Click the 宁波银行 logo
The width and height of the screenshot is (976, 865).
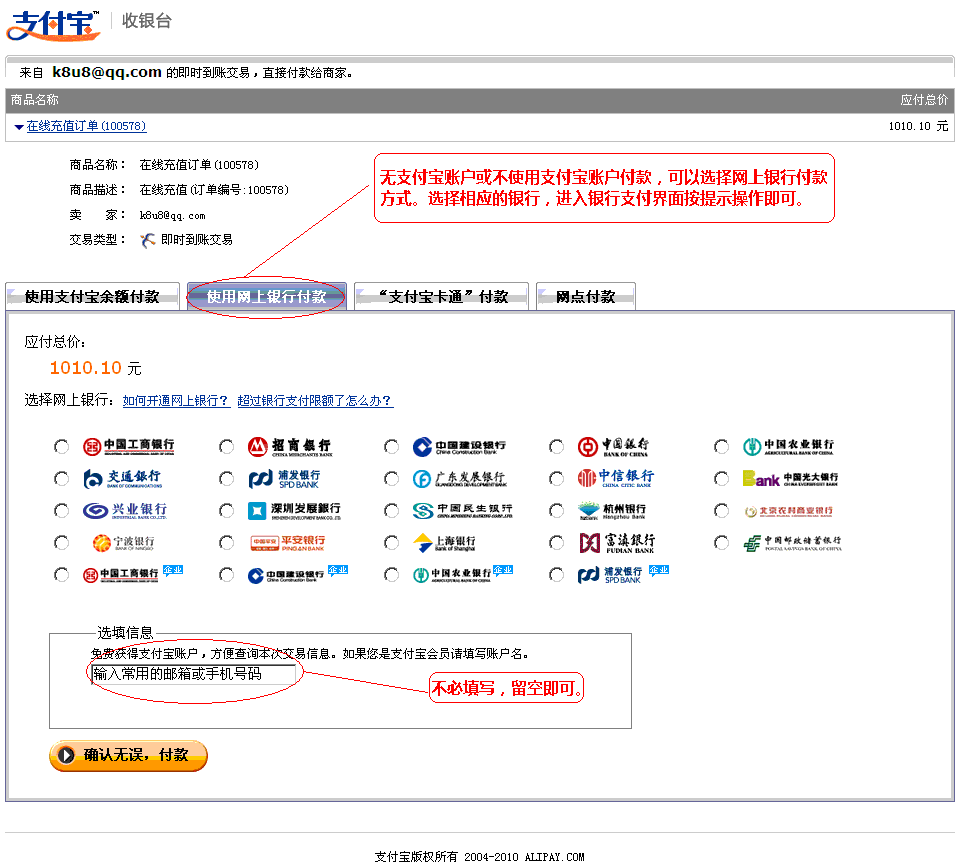point(123,543)
